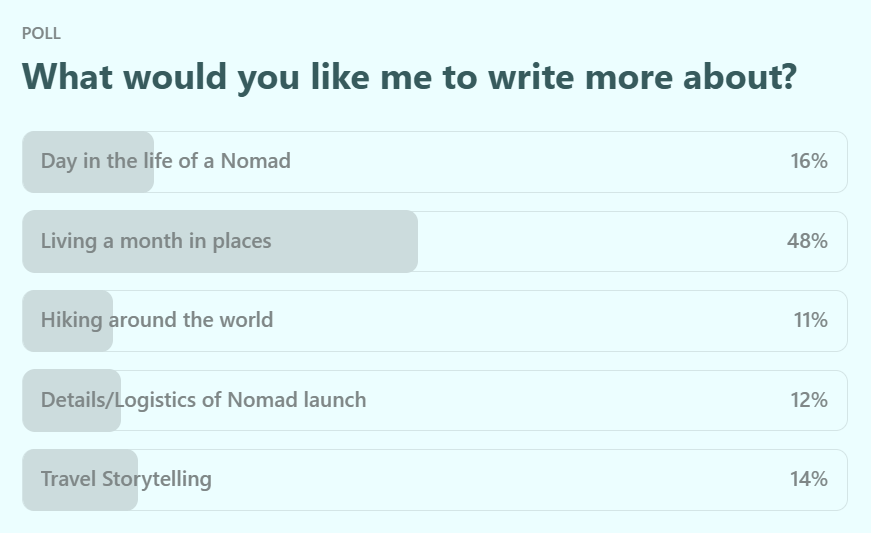Click the 'POLL' label above the question
Screen dimensions: 871x533
[41, 33]
